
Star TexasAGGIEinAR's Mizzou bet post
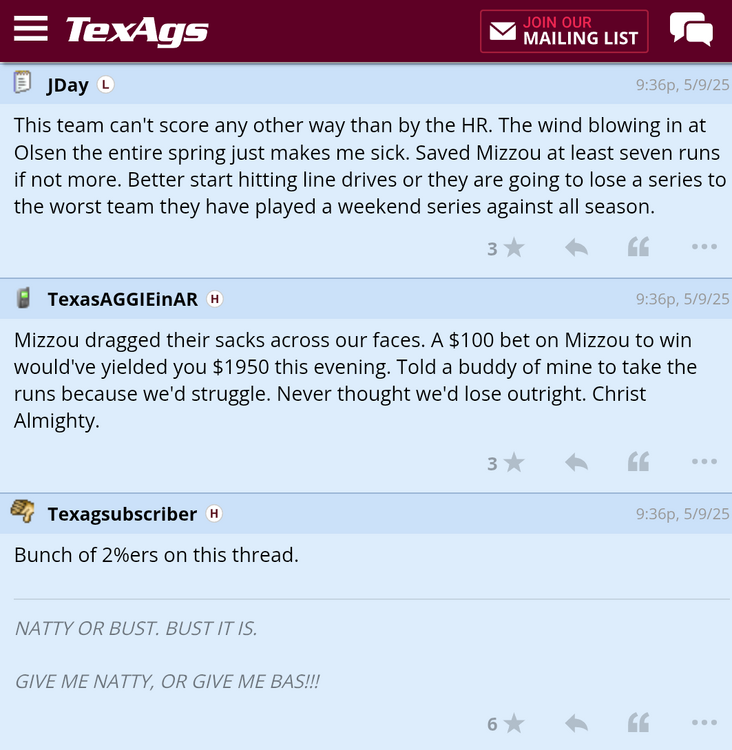[x=514, y=462]
